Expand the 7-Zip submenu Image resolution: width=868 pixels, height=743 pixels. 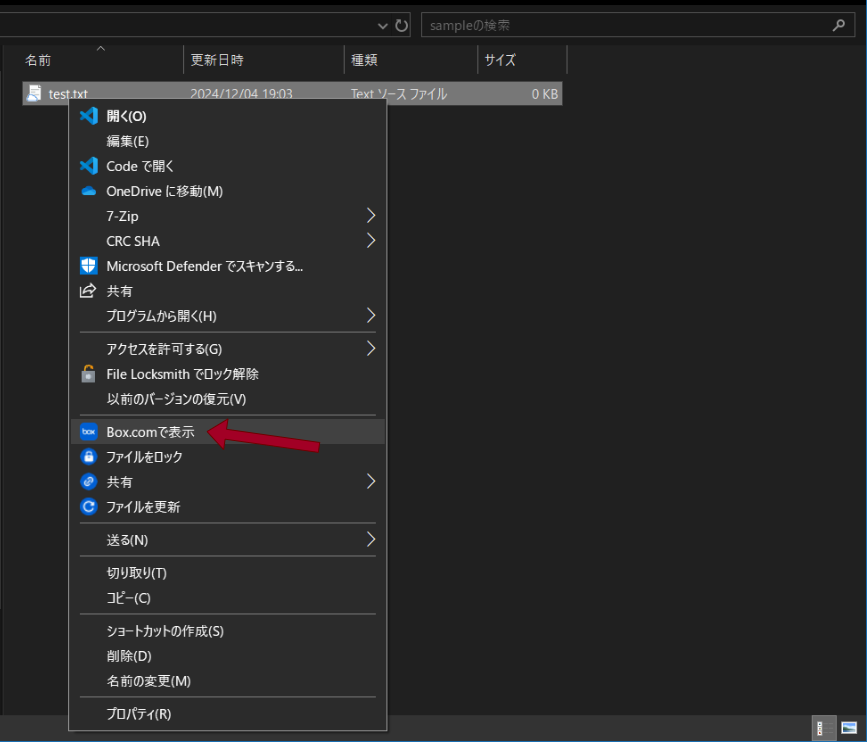click(x=120, y=216)
